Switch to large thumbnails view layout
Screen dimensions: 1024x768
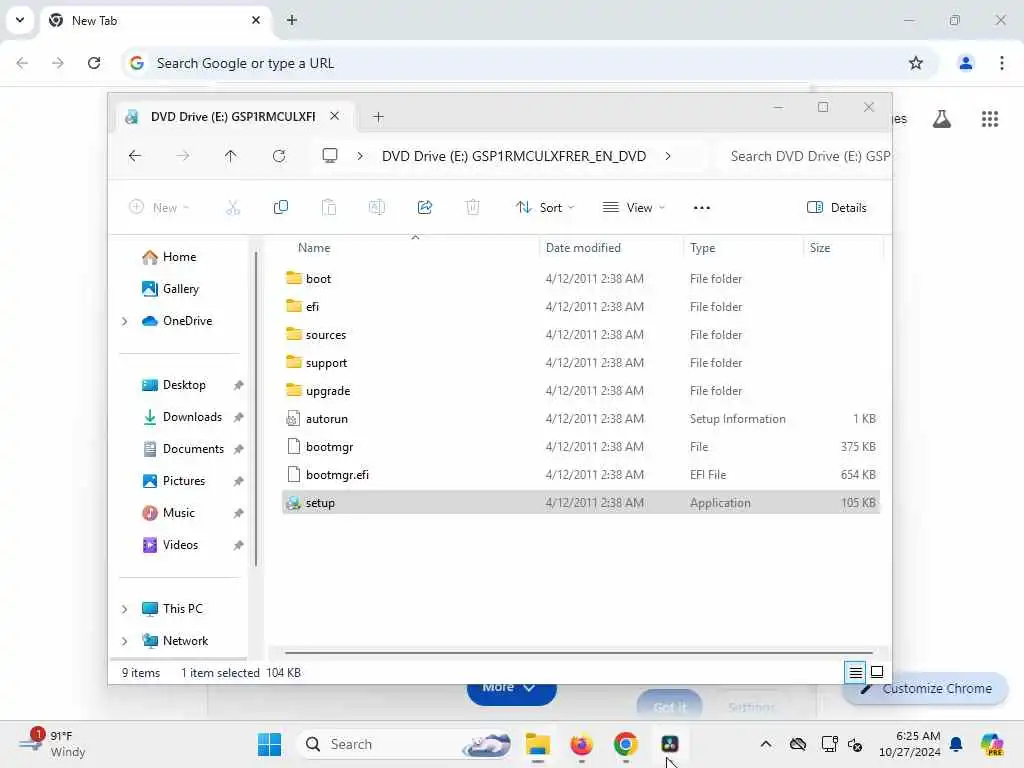point(877,672)
